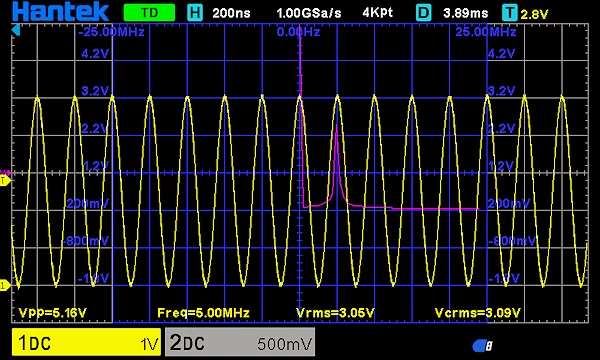
Task: Select the D delay icon
Action: tap(424, 13)
